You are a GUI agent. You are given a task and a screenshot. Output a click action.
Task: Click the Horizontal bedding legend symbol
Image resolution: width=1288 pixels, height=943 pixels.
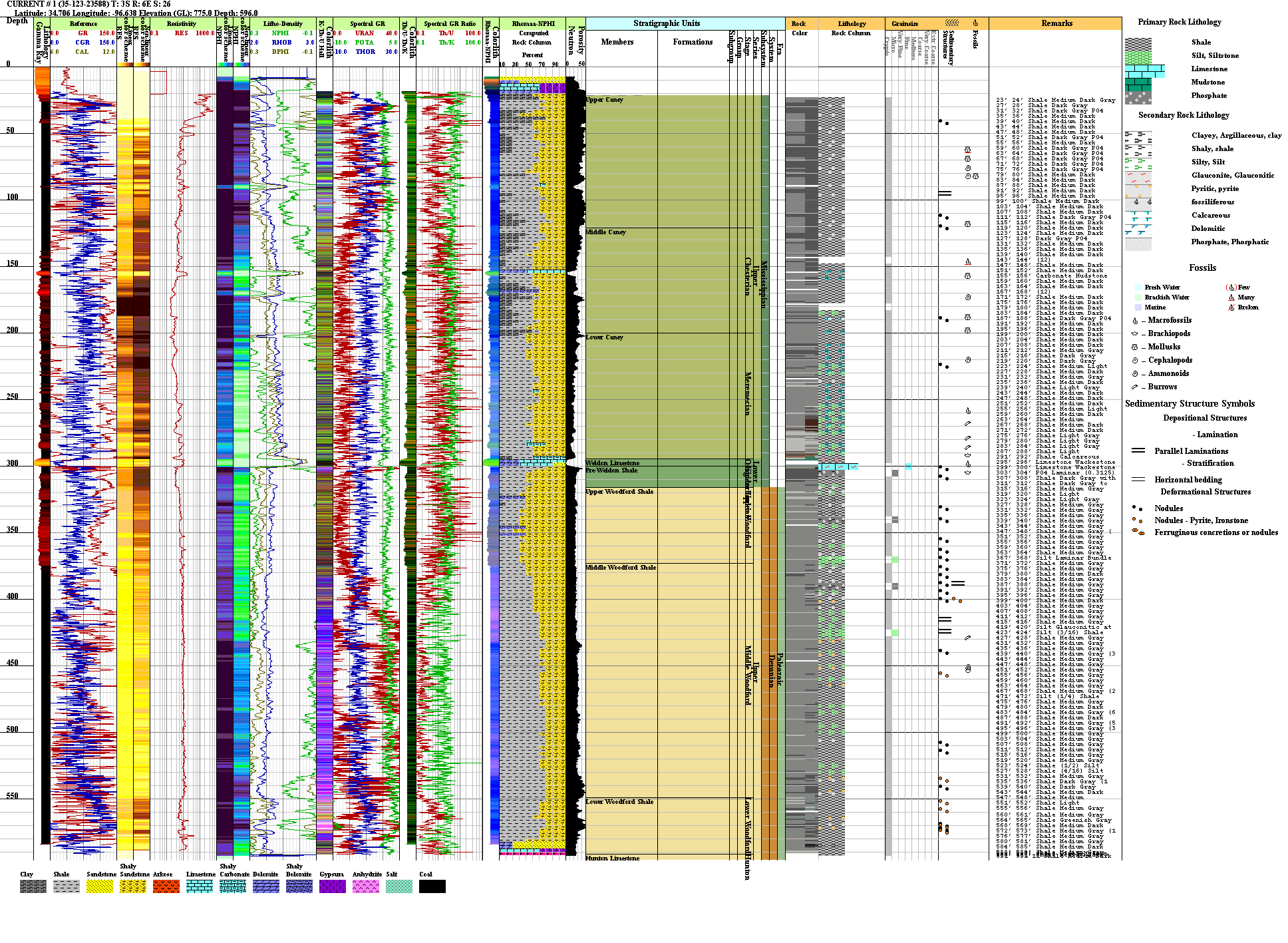pos(1138,479)
